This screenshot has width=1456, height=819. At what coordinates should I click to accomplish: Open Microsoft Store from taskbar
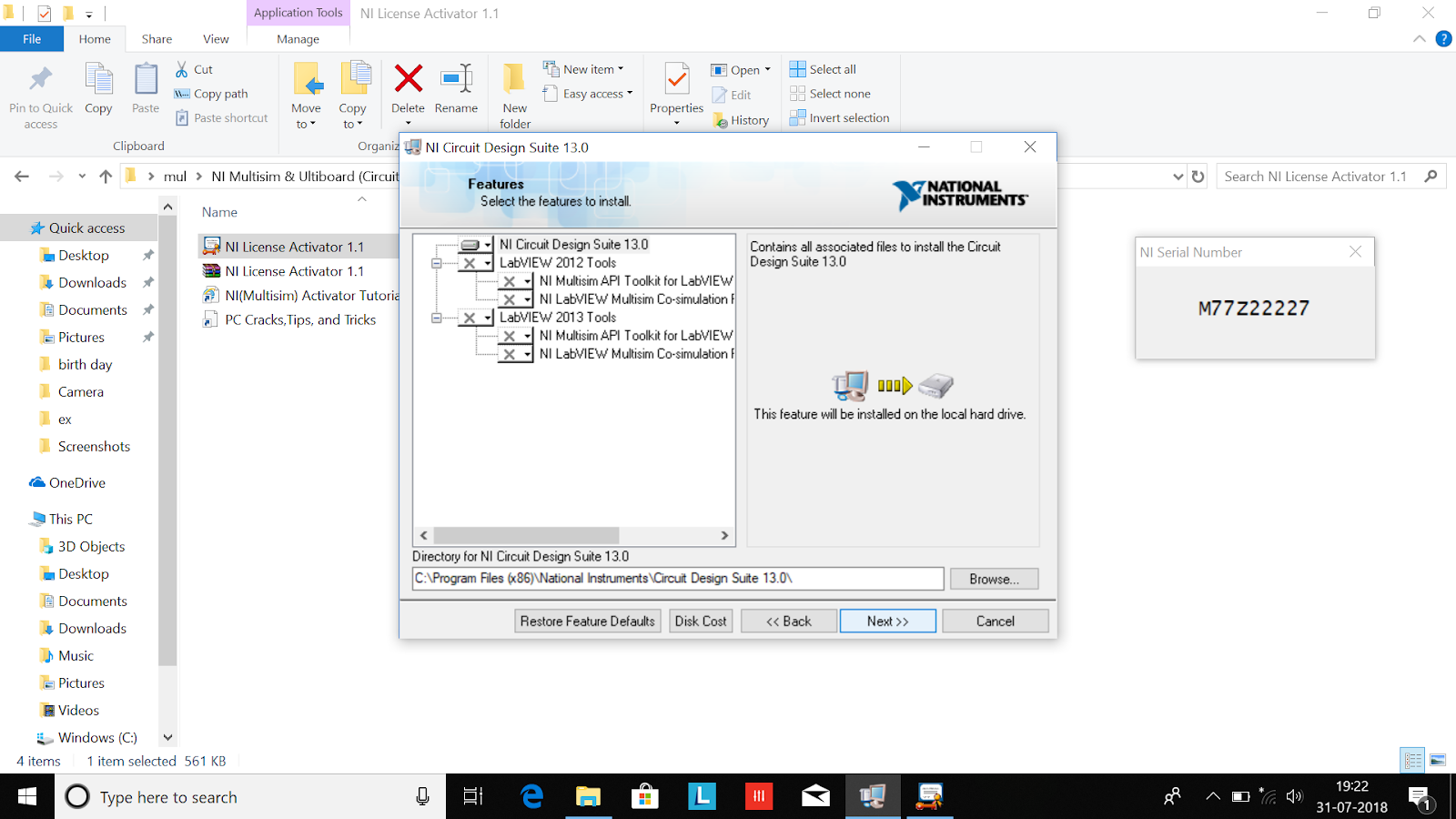(x=644, y=797)
